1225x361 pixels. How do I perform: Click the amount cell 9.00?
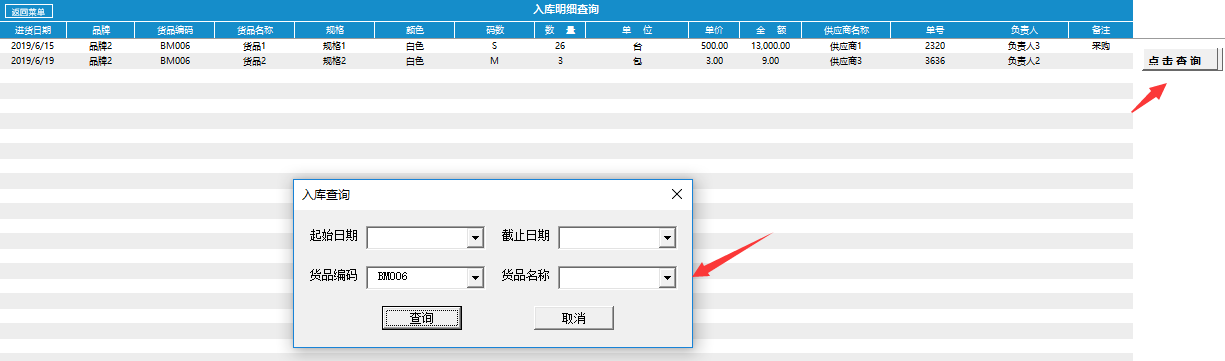(x=770, y=61)
